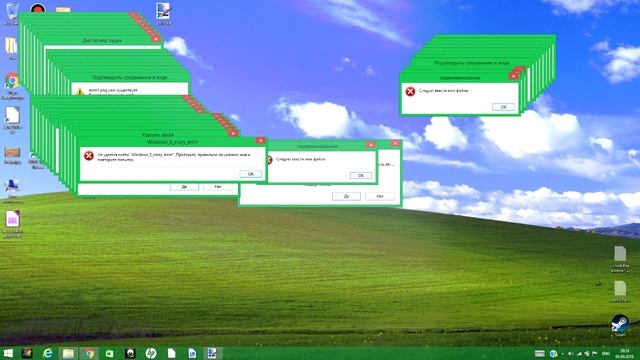Close the frontmost Диспетчер задач window
Image resolution: width=640 pixels, height=360 pixels.
pyautogui.click(x=156, y=39)
